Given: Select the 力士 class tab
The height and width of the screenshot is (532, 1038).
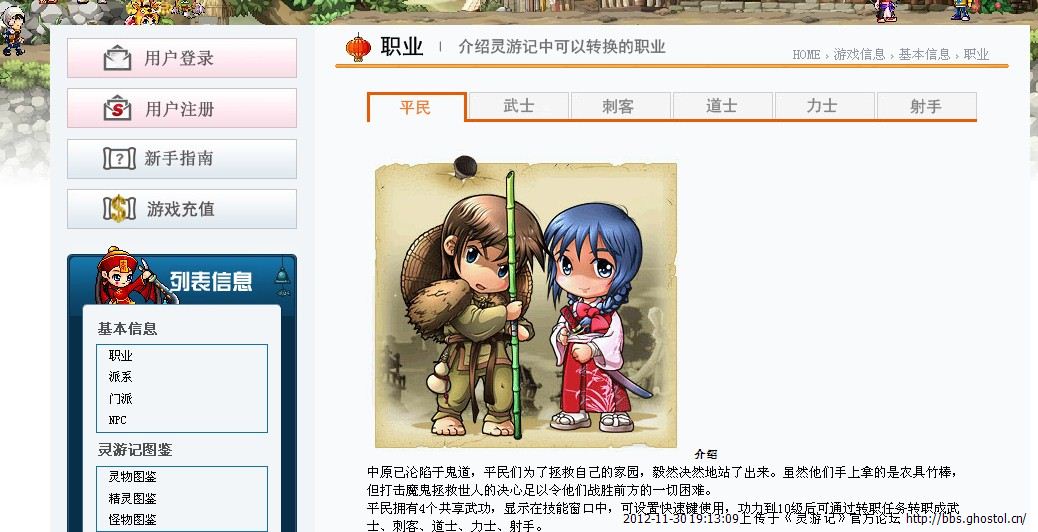Looking at the screenshot, I should tap(824, 106).
